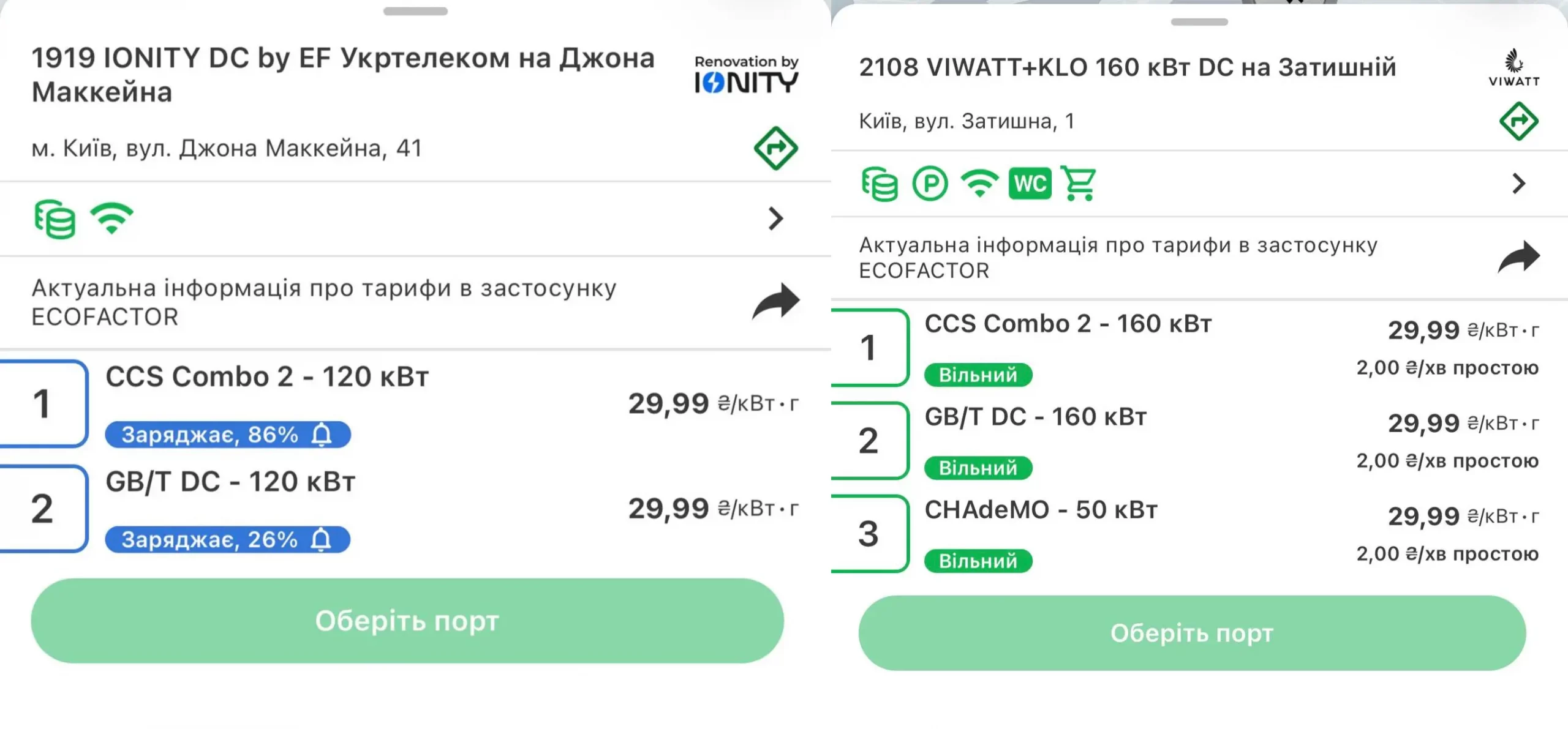Click the navigation route icon at the VIWATT station

[x=1520, y=121]
